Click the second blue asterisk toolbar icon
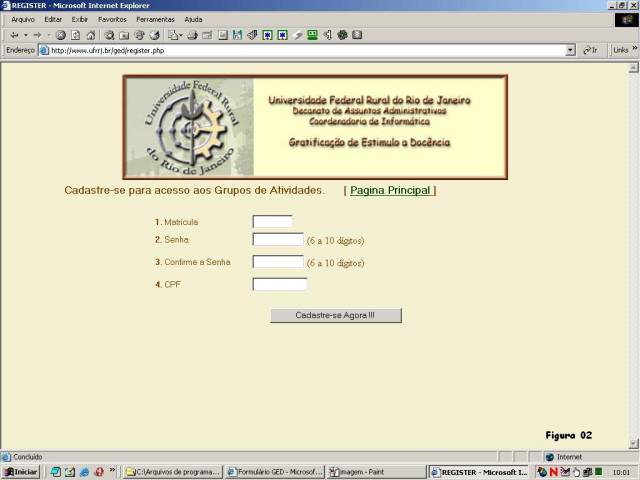 click(x=282, y=35)
